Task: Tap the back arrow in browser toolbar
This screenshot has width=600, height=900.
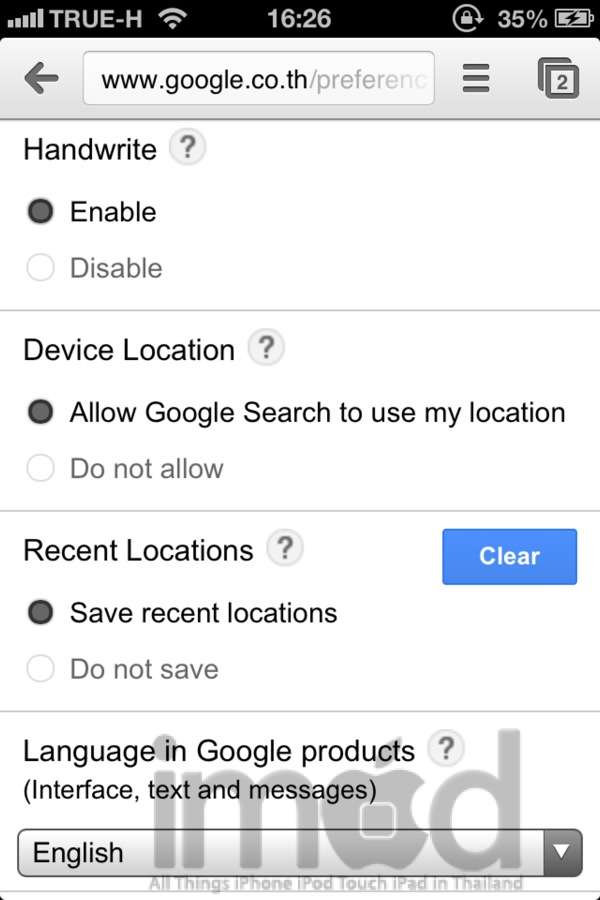Action: point(41,78)
